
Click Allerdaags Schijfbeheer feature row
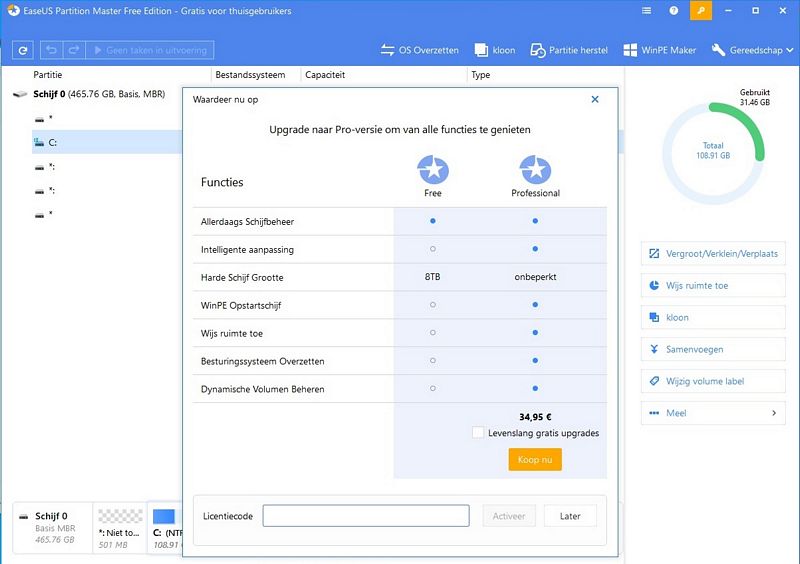click(399, 222)
